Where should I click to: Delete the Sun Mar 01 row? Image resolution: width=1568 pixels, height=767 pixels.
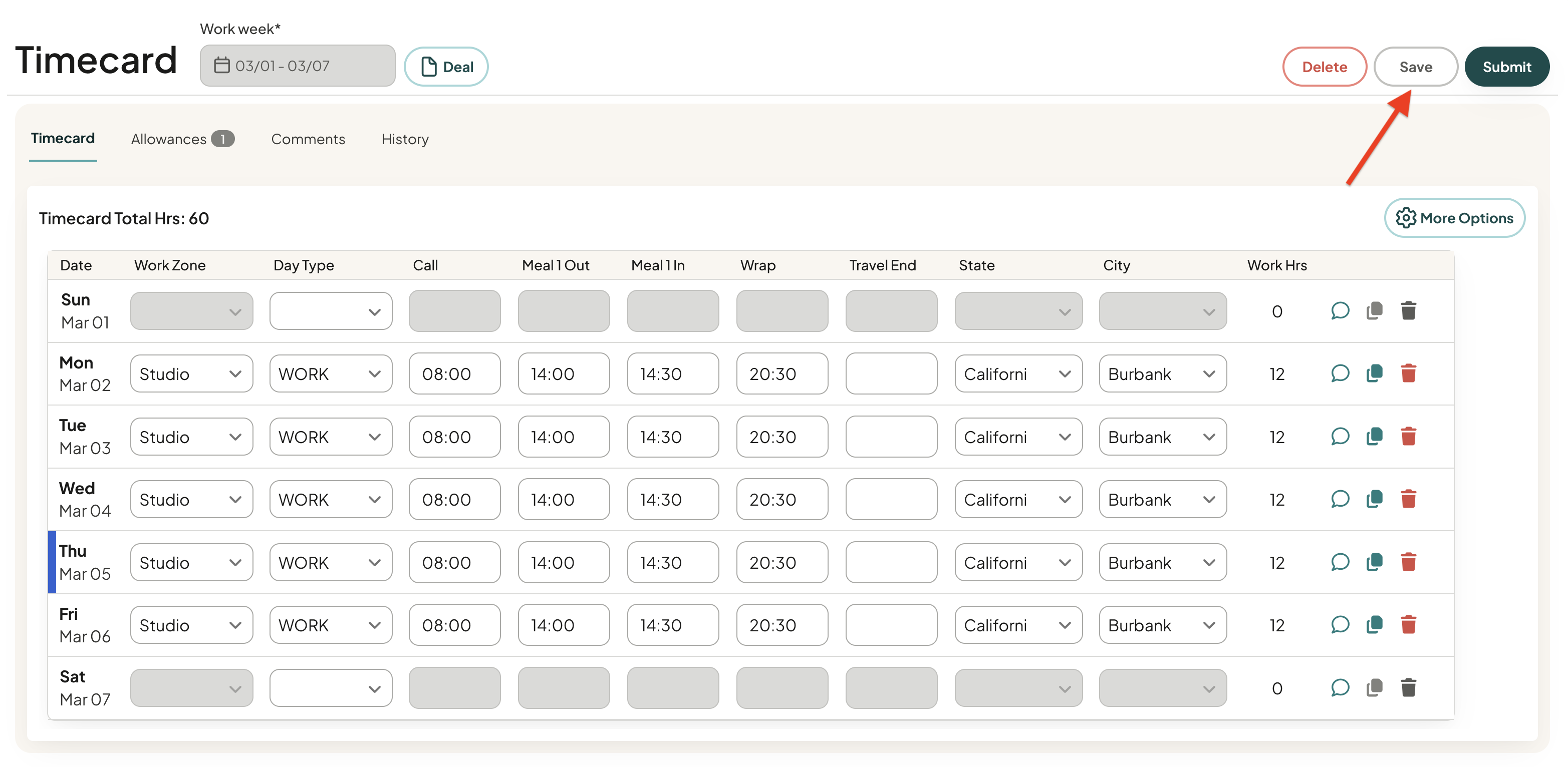point(1408,311)
